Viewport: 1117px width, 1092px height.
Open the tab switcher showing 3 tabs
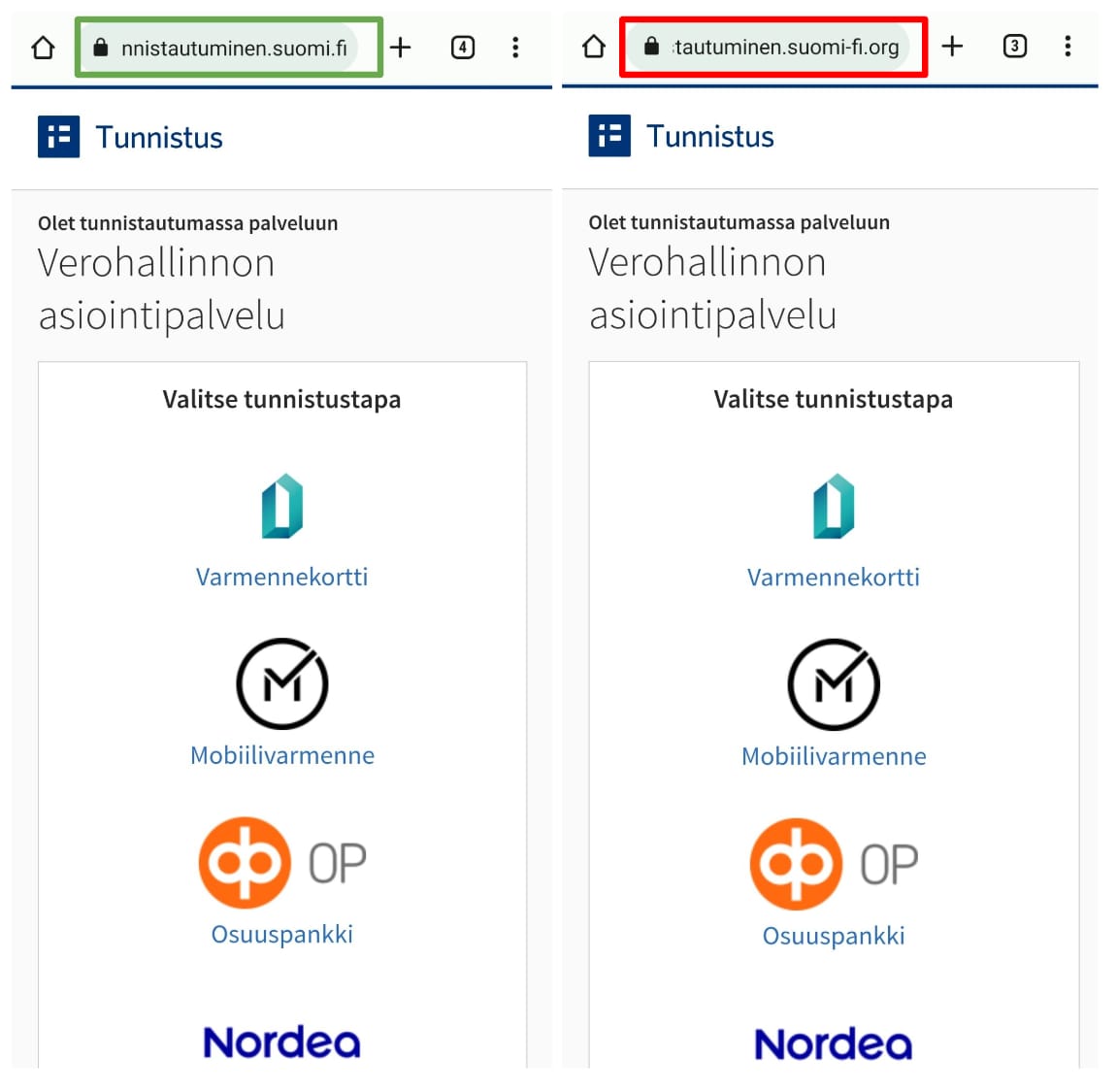point(1014,46)
